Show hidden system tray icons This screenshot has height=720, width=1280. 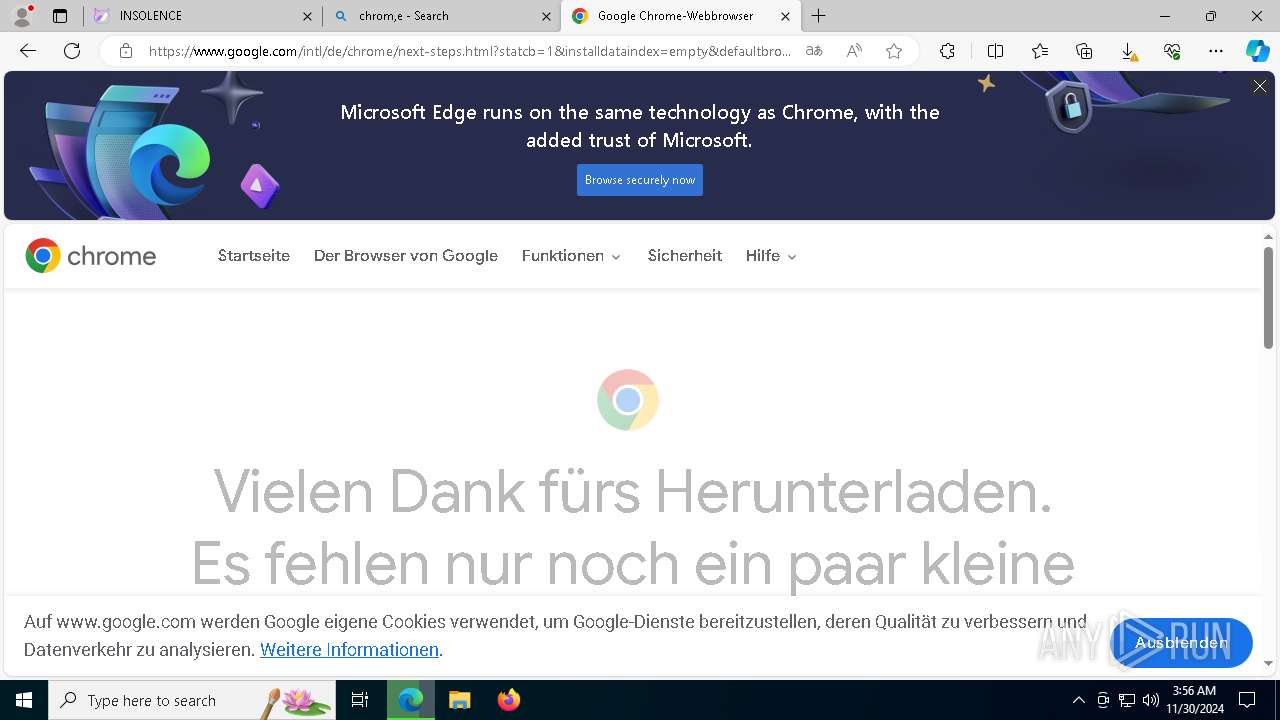click(x=1078, y=700)
